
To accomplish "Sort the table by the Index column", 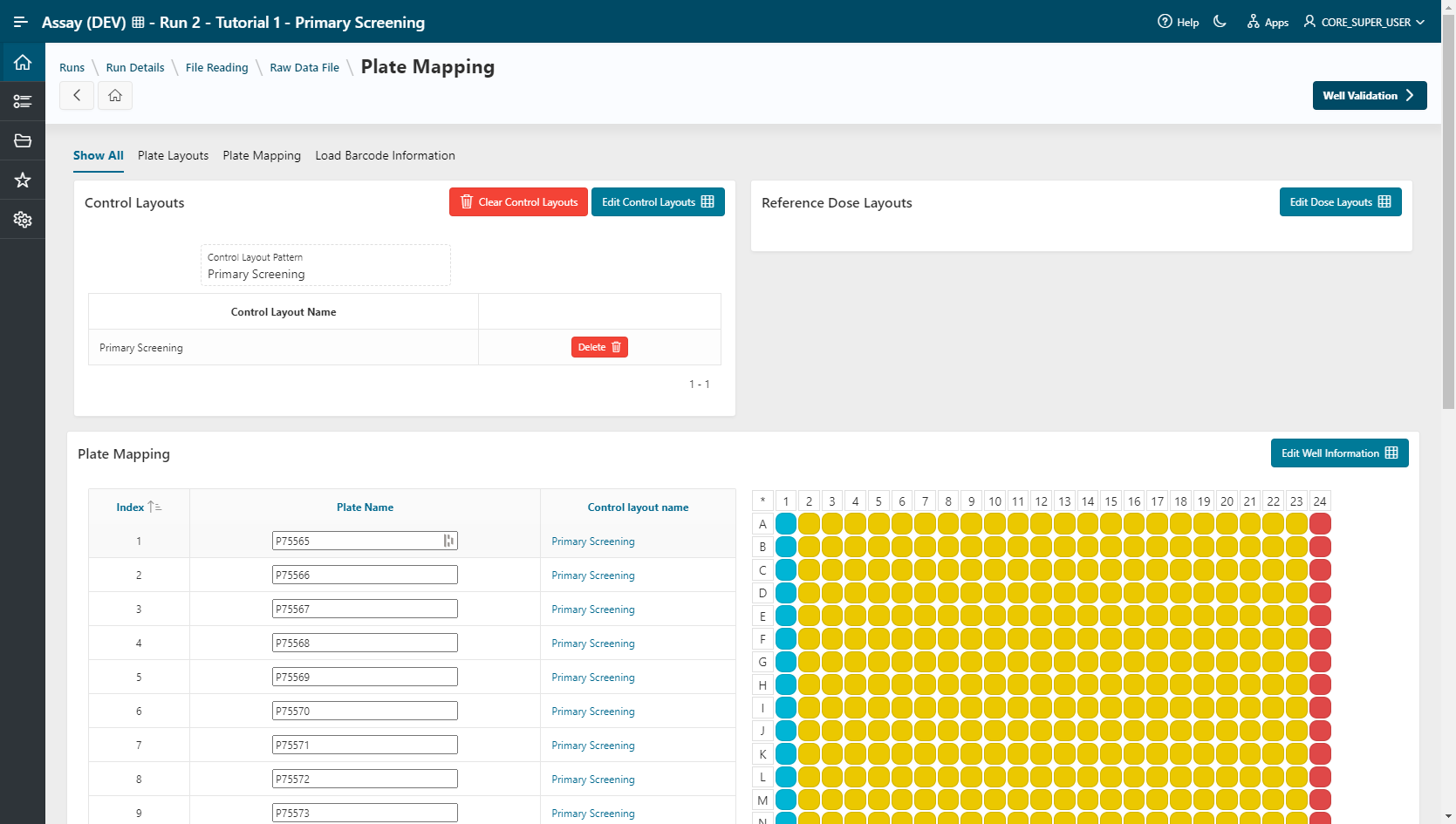I will [x=139, y=507].
